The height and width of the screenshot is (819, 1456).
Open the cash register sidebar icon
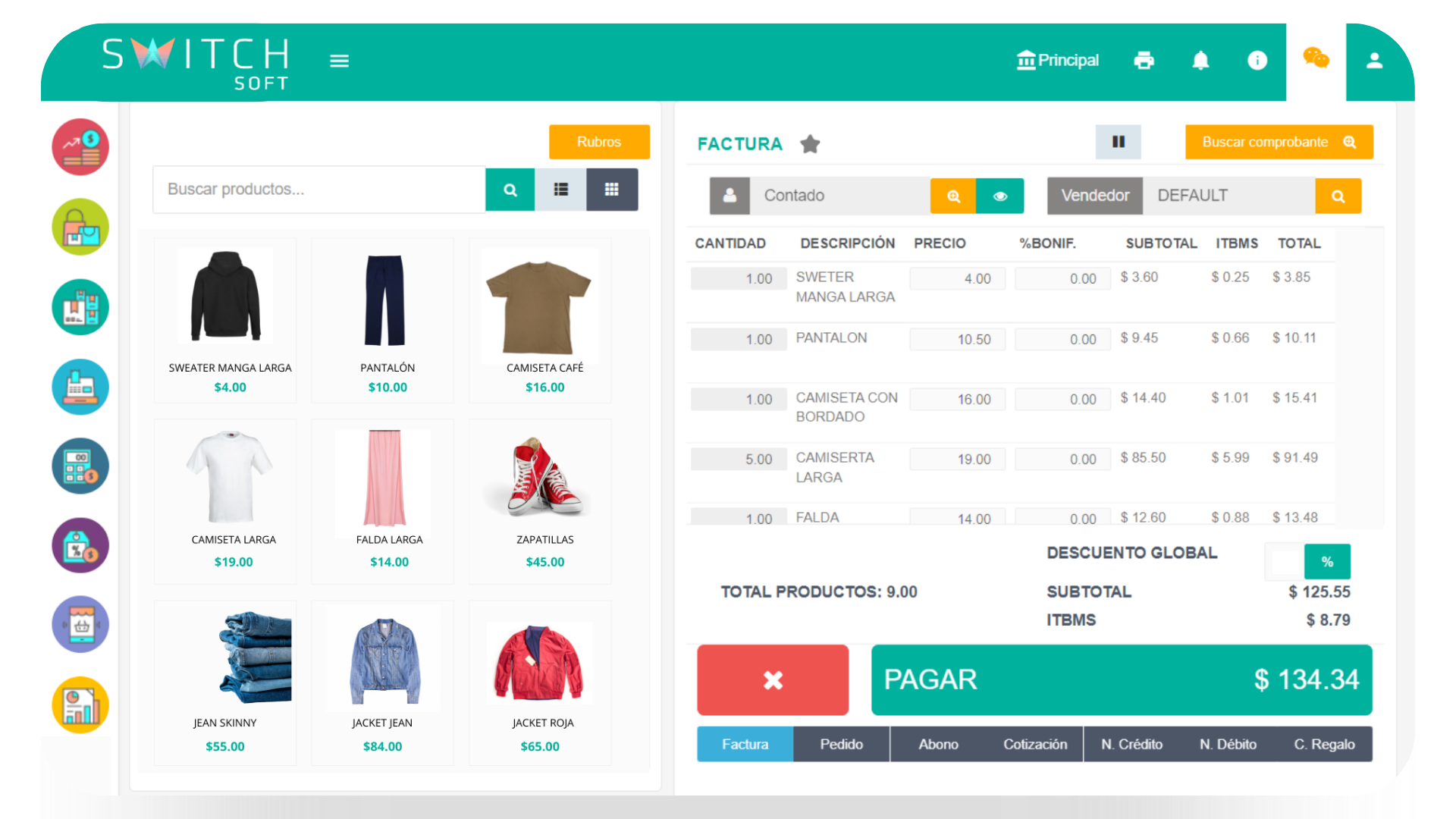point(80,387)
